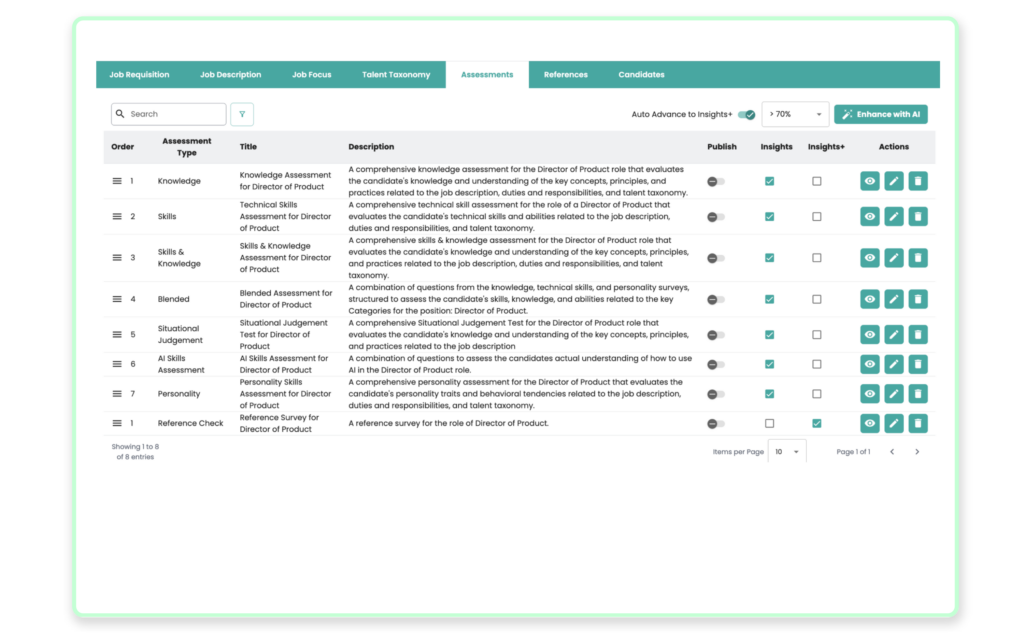Delete the Blended assessment with trash icon

point(918,299)
